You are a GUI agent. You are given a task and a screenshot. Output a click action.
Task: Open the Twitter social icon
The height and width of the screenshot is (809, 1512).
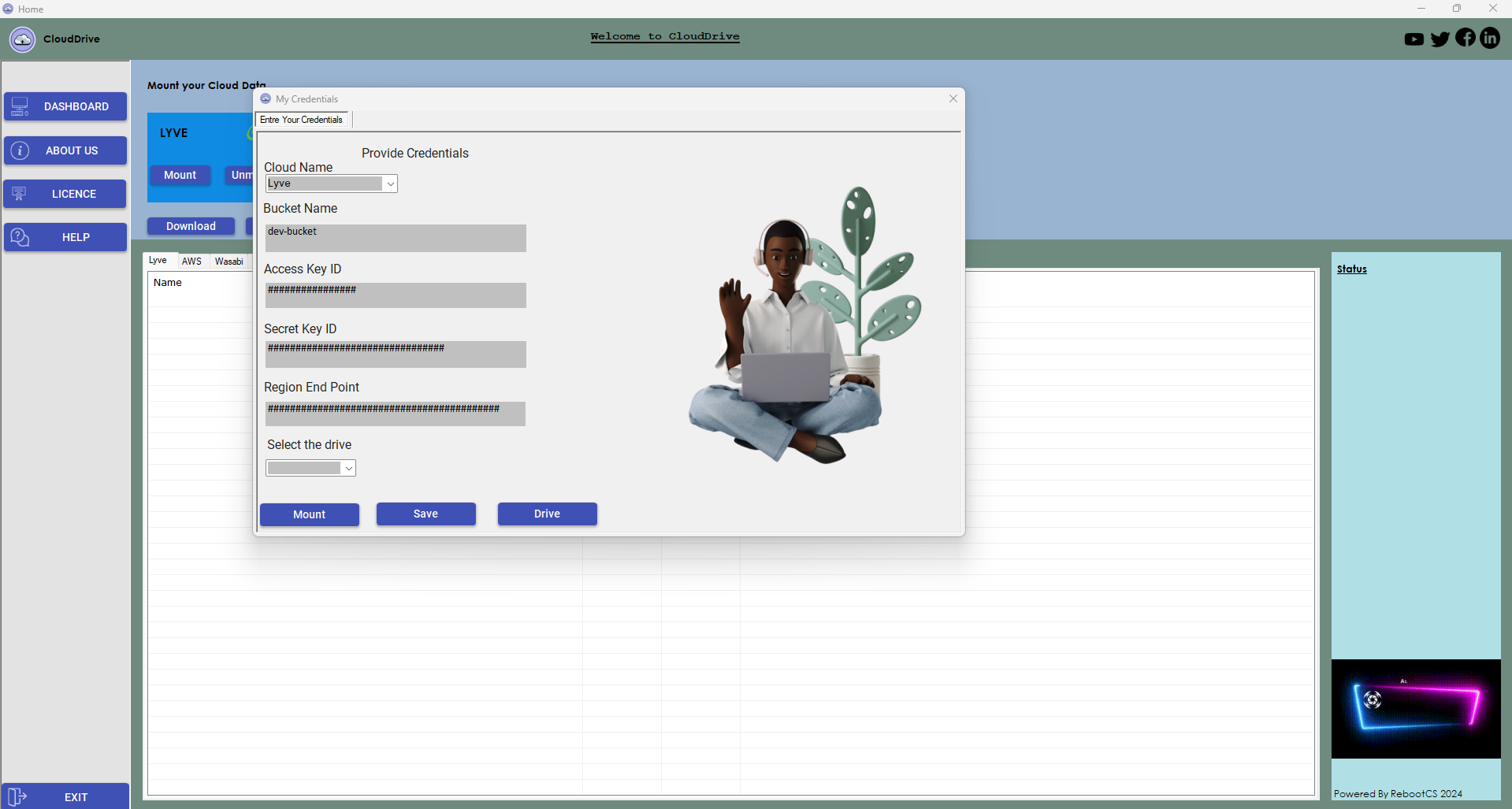tap(1440, 39)
